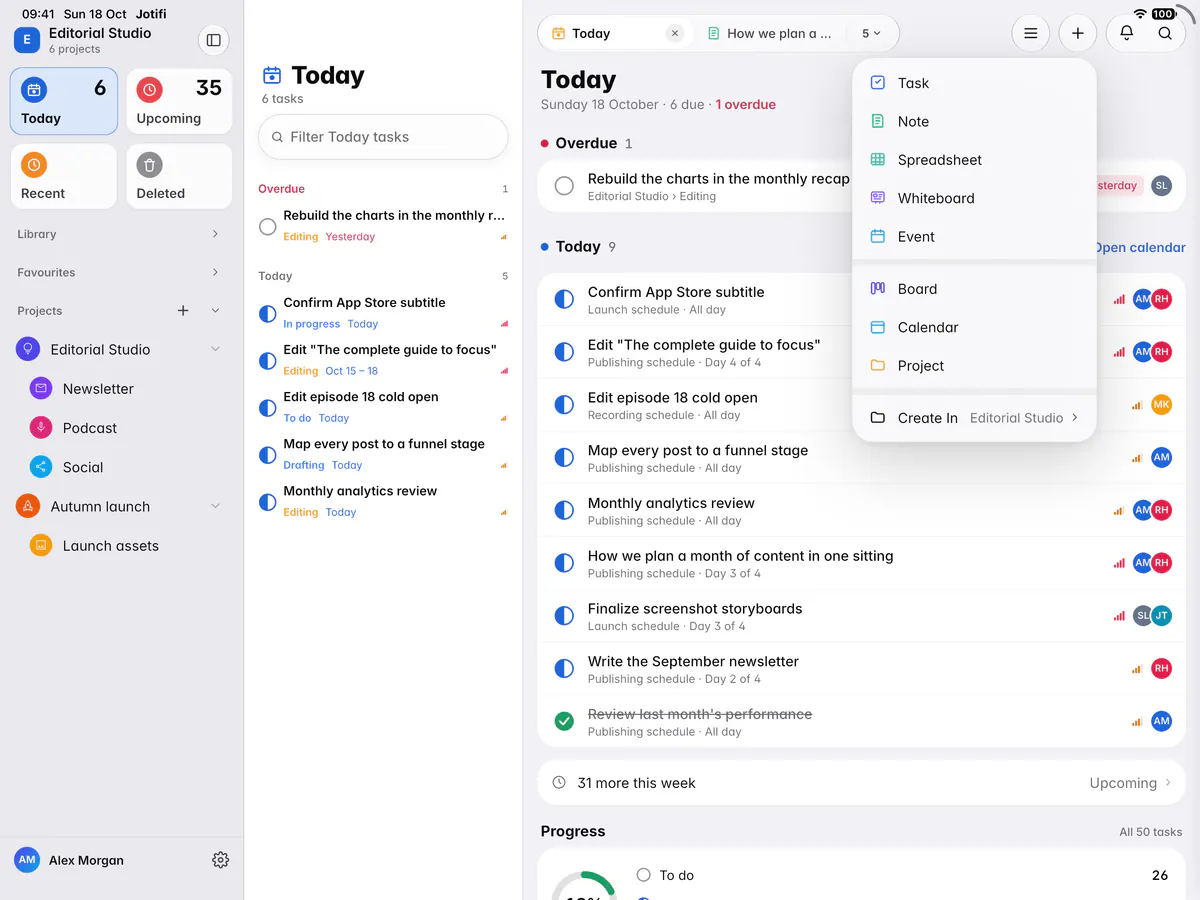Screen dimensions: 1200x900
Task: Switch to How we plan a... tab
Action: 769,33
